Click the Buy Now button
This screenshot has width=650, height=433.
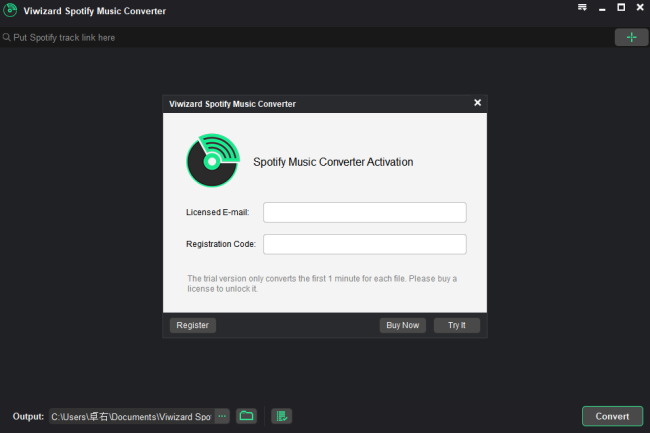[x=403, y=325]
